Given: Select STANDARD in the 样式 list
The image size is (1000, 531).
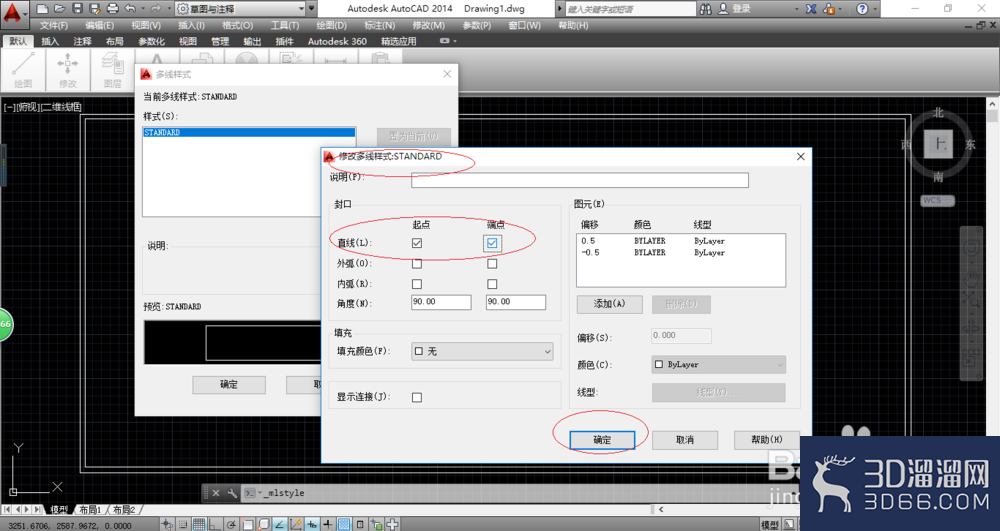Looking at the screenshot, I should 249,133.
